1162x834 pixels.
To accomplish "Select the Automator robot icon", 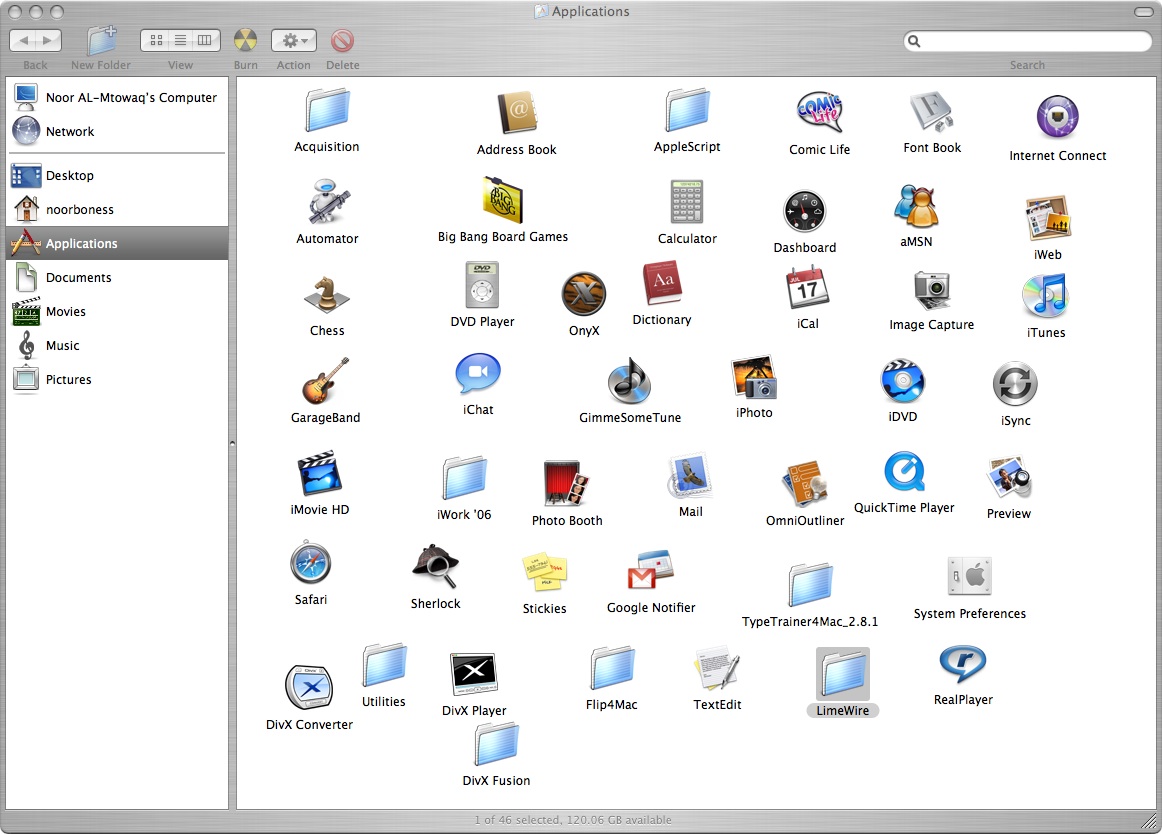I will pyautogui.click(x=327, y=202).
